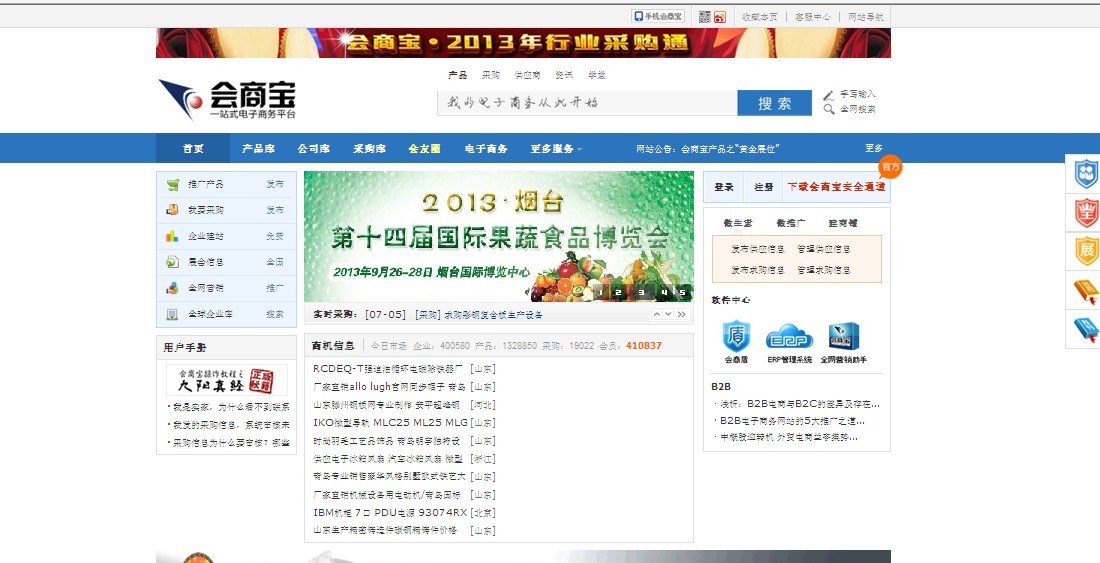
Task: Click the double-arrow more icon in 实时采购
Action: (681, 314)
